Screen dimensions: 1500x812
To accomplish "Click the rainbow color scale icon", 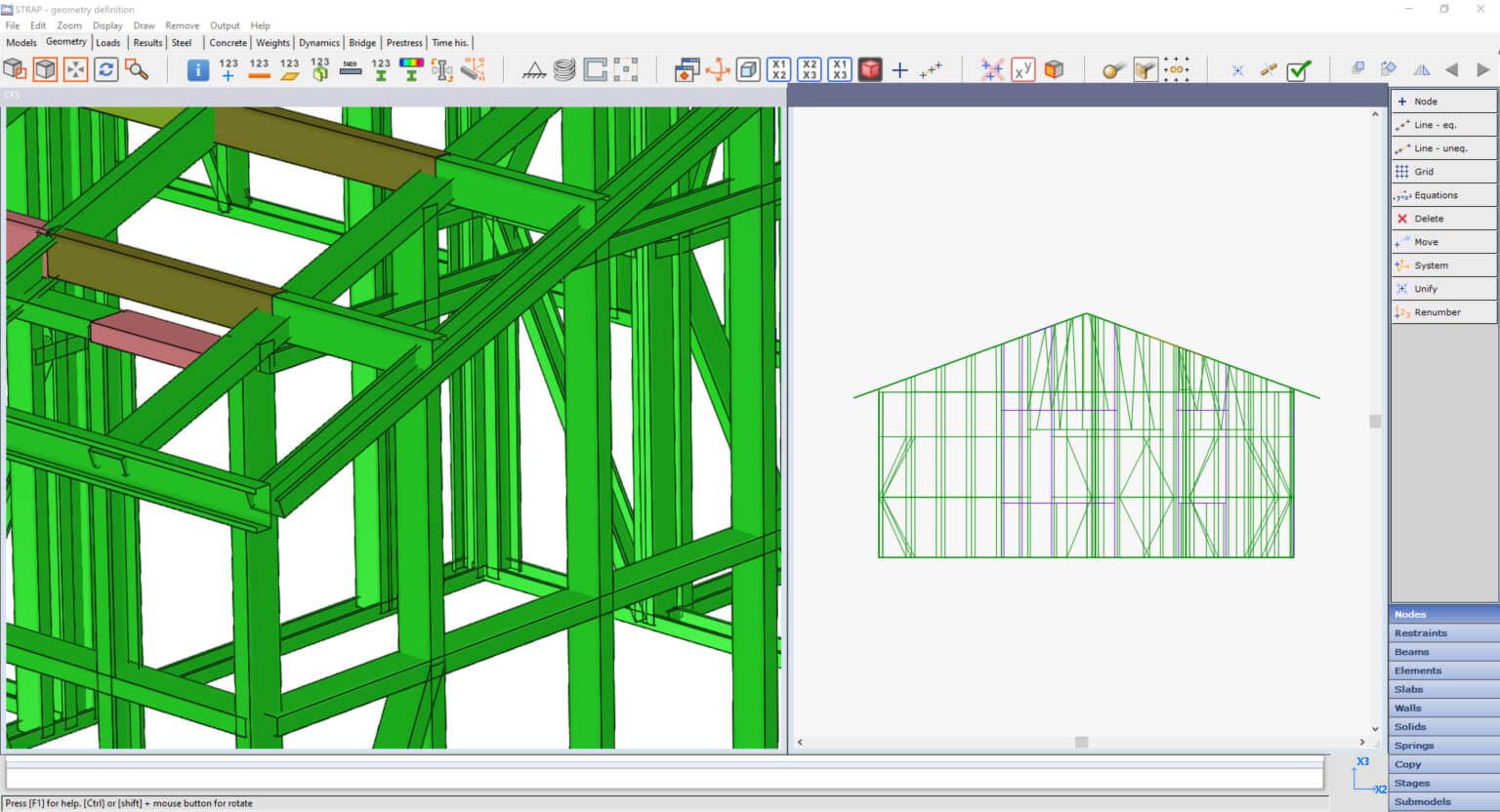I will [x=411, y=69].
